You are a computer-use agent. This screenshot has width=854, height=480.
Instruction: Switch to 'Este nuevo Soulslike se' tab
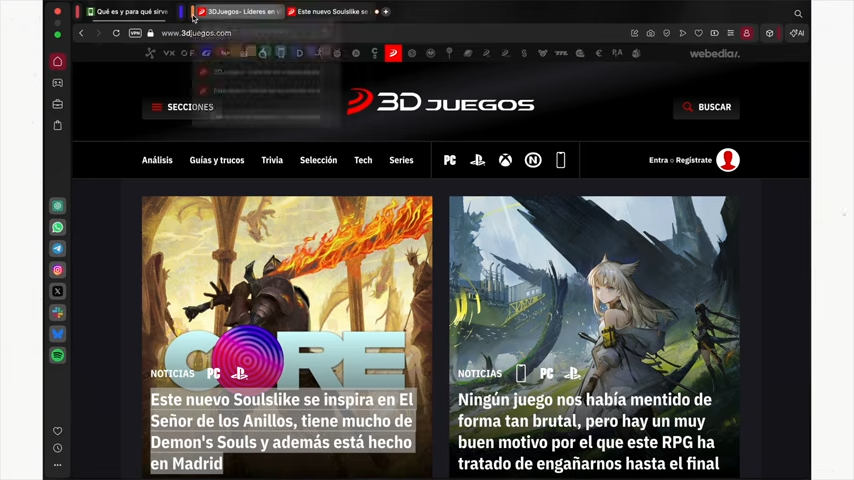coord(328,11)
